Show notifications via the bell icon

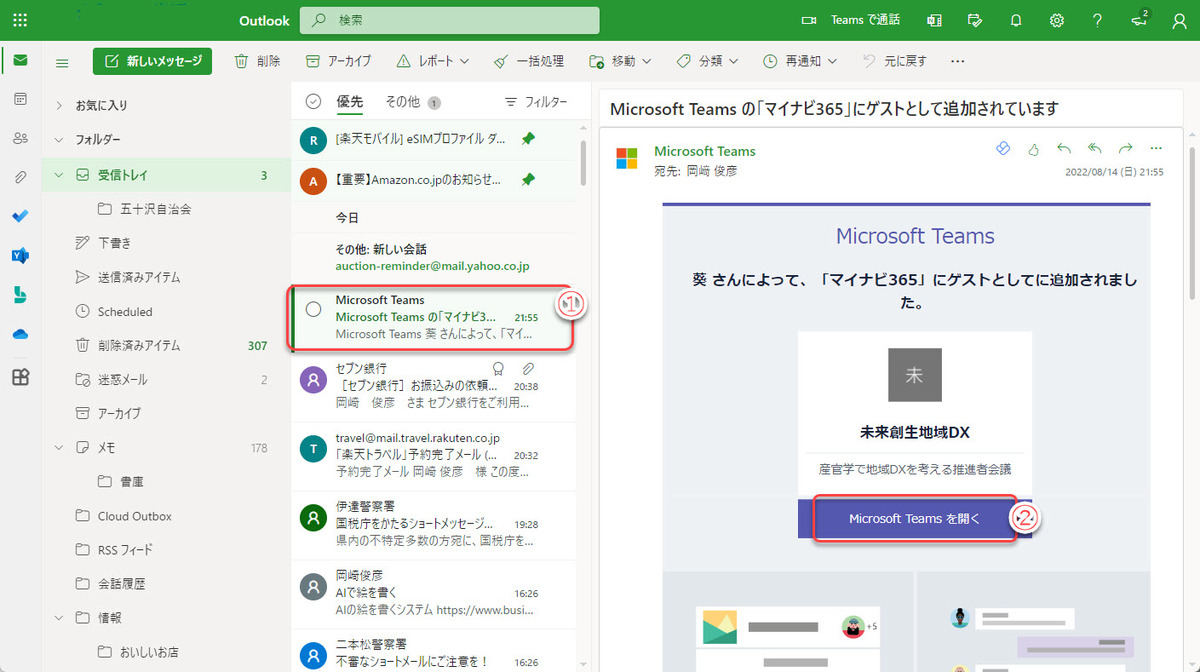tap(1016, 20)
